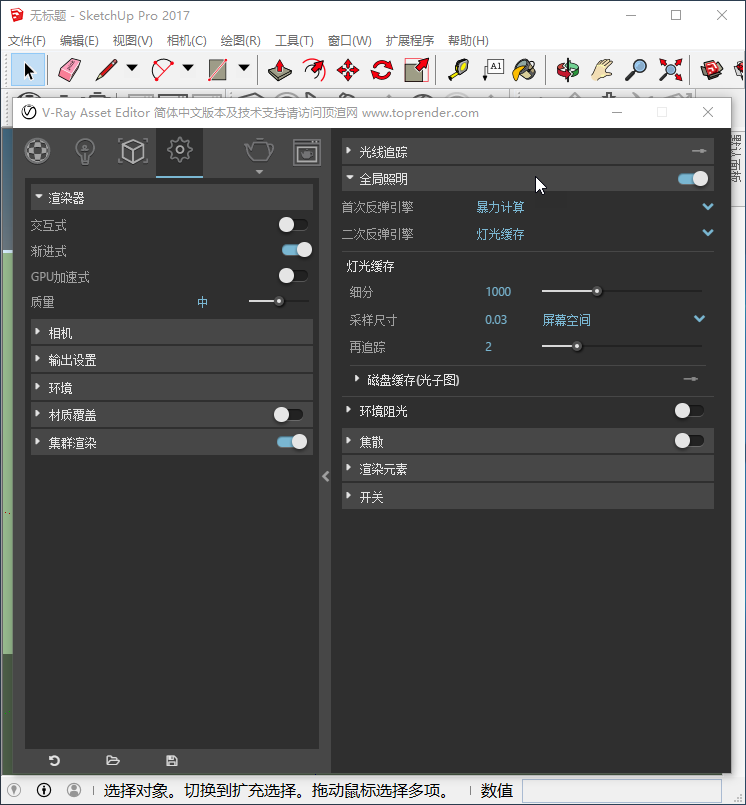Toggle the 材质覆盖 material override switch
Image resolution: width=746 pixels, height=805 pixels.
(289, 414)
